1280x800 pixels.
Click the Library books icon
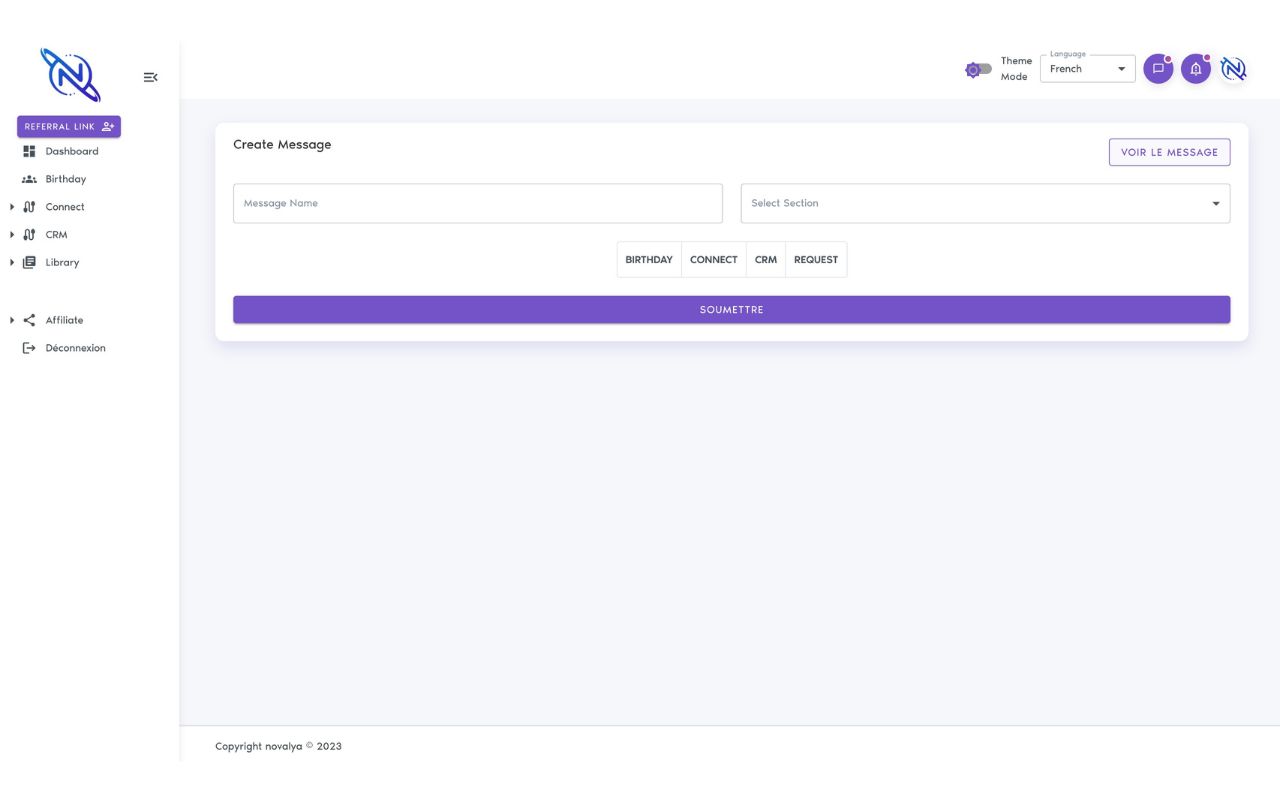tap(29, 262)
